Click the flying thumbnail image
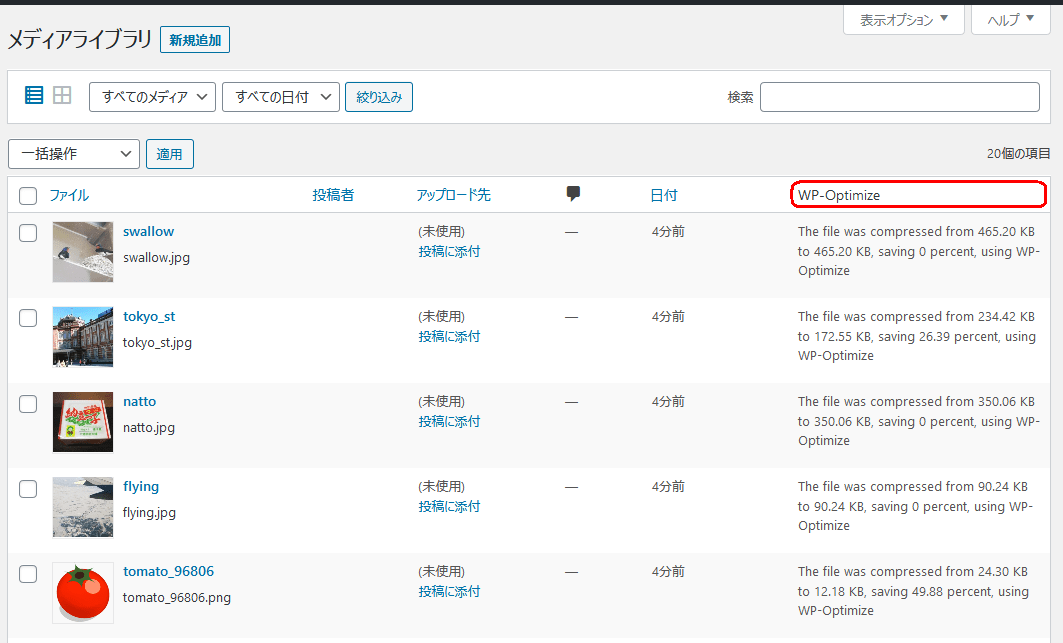This screenshot has width=1063, height=643. (x=83, y=507)
